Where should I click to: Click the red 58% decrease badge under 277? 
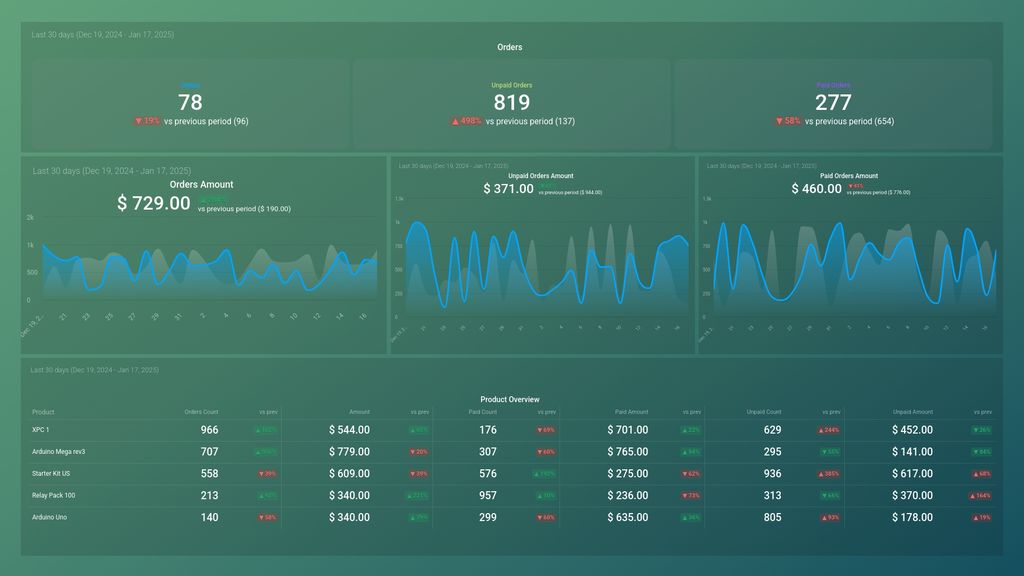(x=788, y=121)
